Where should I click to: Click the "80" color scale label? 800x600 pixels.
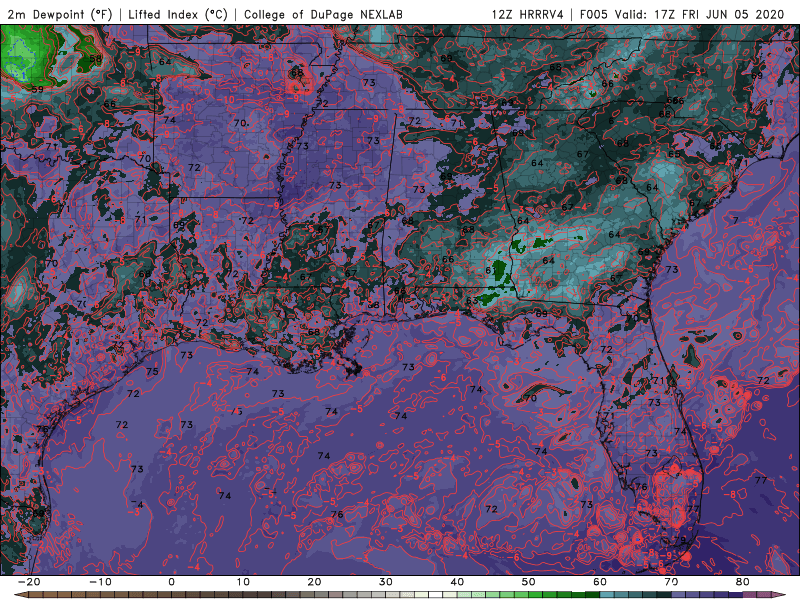click(x=743, y=582)
